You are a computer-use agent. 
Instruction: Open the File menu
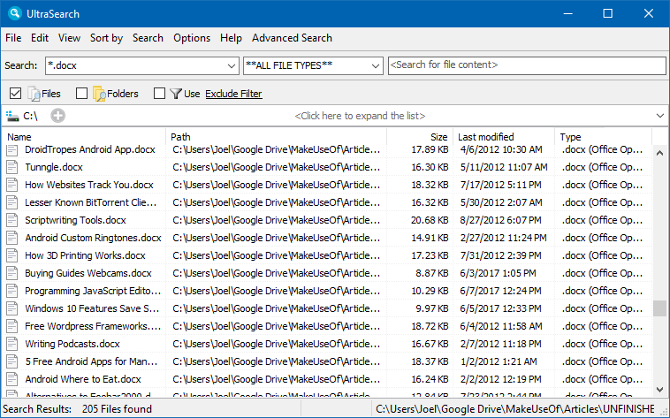pyautogui.click(x=13, y=38)
